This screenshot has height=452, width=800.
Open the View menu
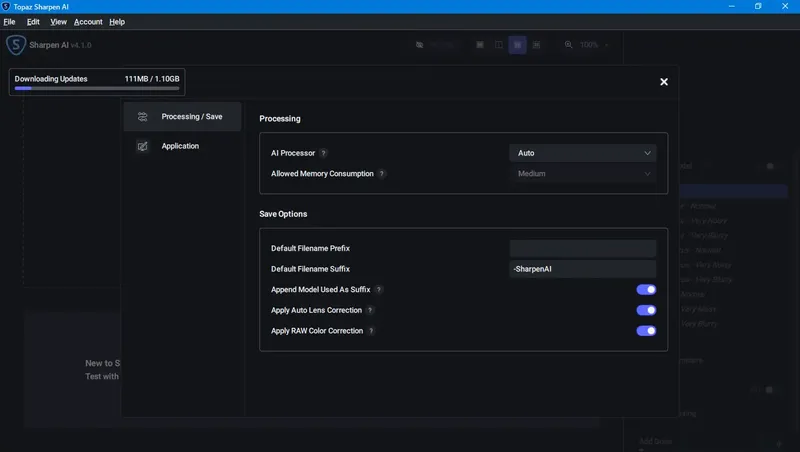click(x=58, y=22)
